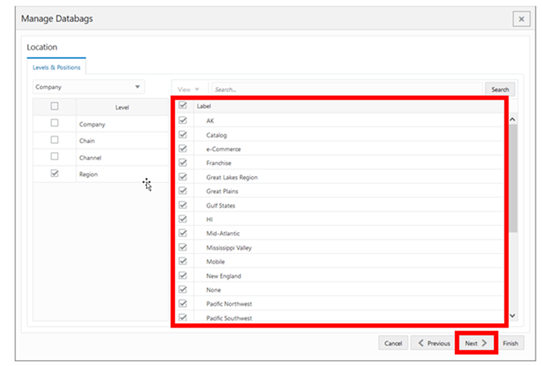Uncheck the Mobile position checkbox
542x366 pixels.
click(183, 261)
